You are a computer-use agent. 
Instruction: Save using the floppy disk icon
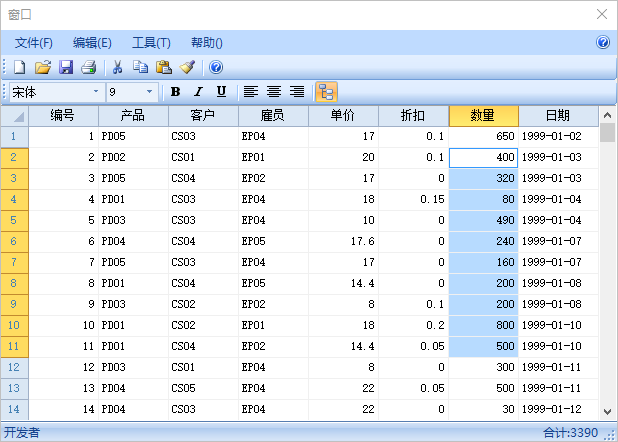point(66,67)
